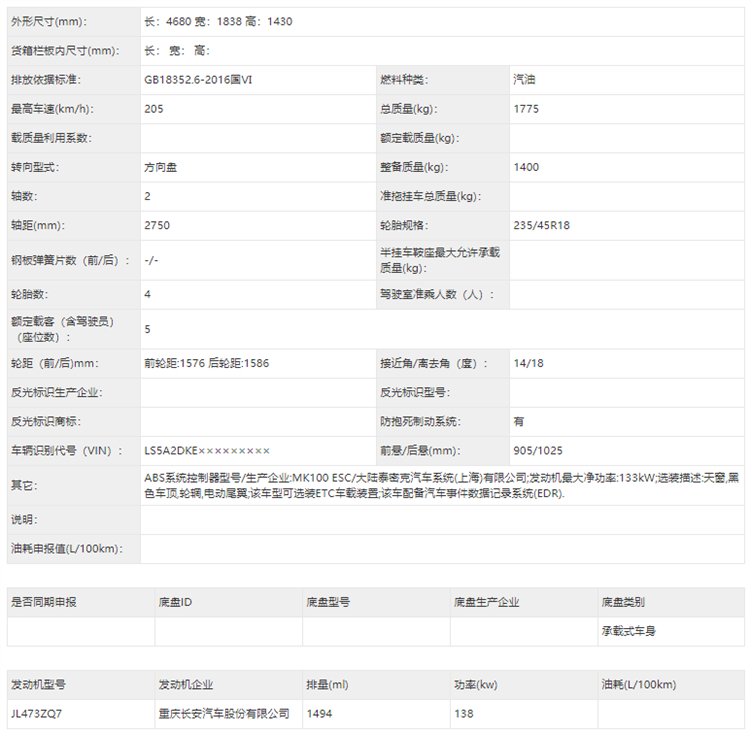
Task: Click the 接近角/离去角 label
Action: tap(434, 364)
